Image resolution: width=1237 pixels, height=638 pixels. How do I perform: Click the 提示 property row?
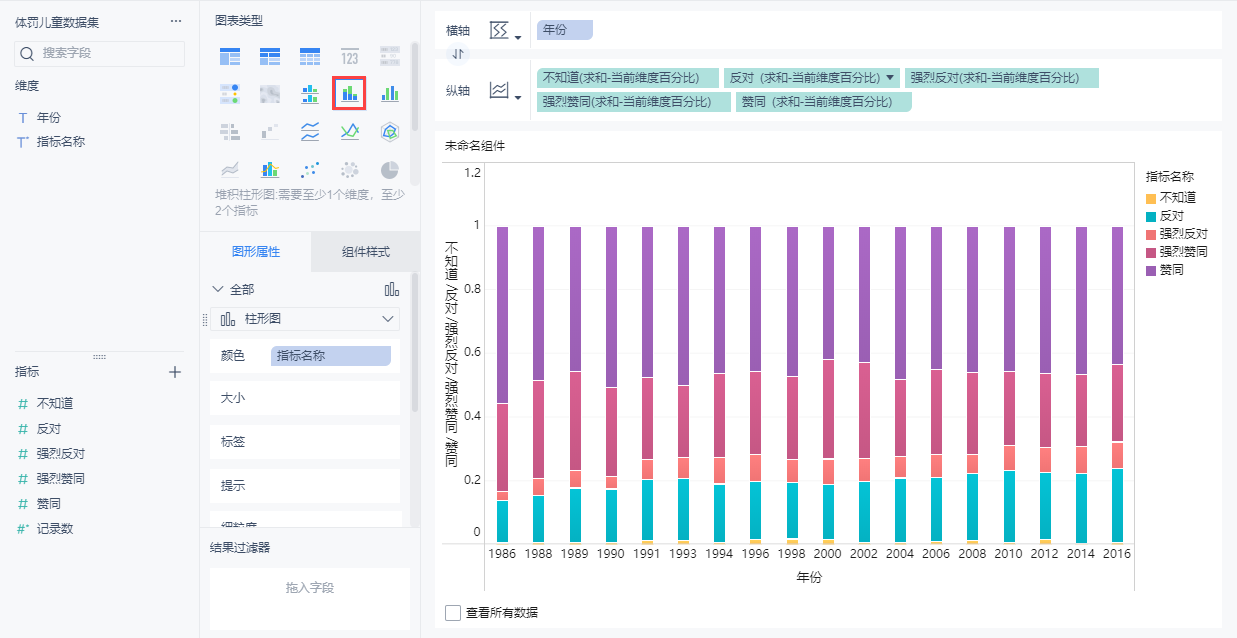[305, 486]
